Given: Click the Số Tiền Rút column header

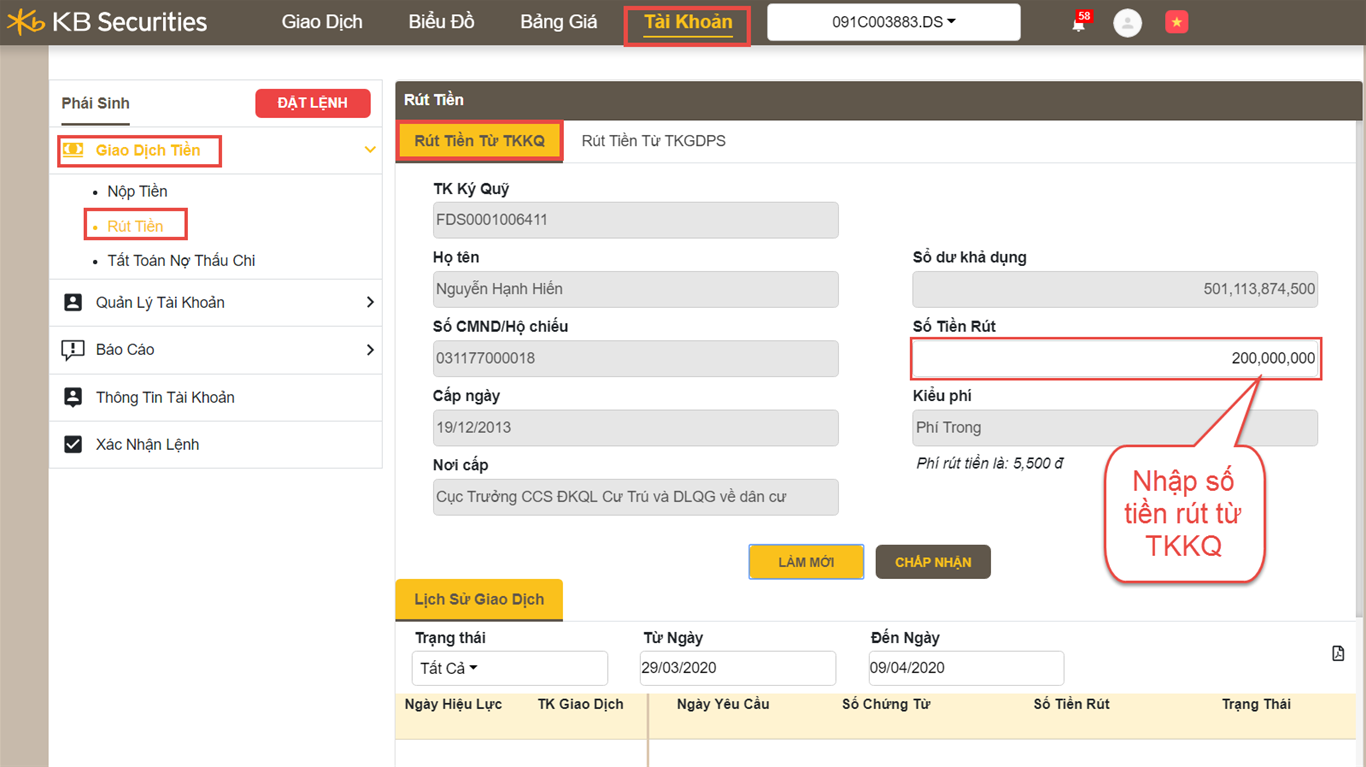Looking at the screenshot, I should [x=1071, y=704].
